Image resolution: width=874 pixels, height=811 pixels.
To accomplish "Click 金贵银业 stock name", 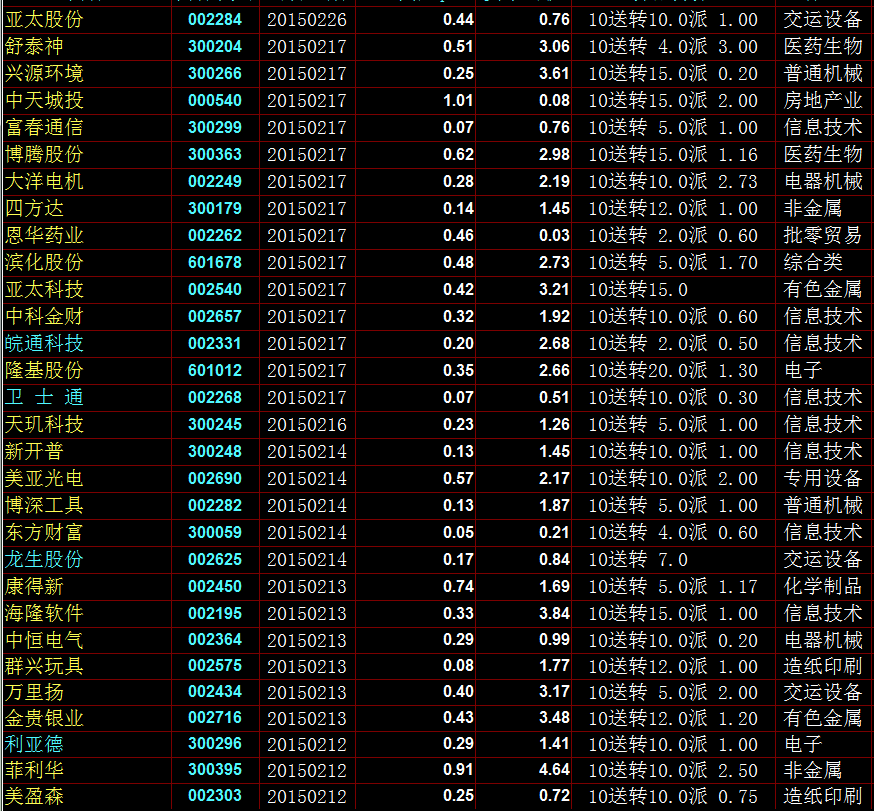I will [44, 718].
